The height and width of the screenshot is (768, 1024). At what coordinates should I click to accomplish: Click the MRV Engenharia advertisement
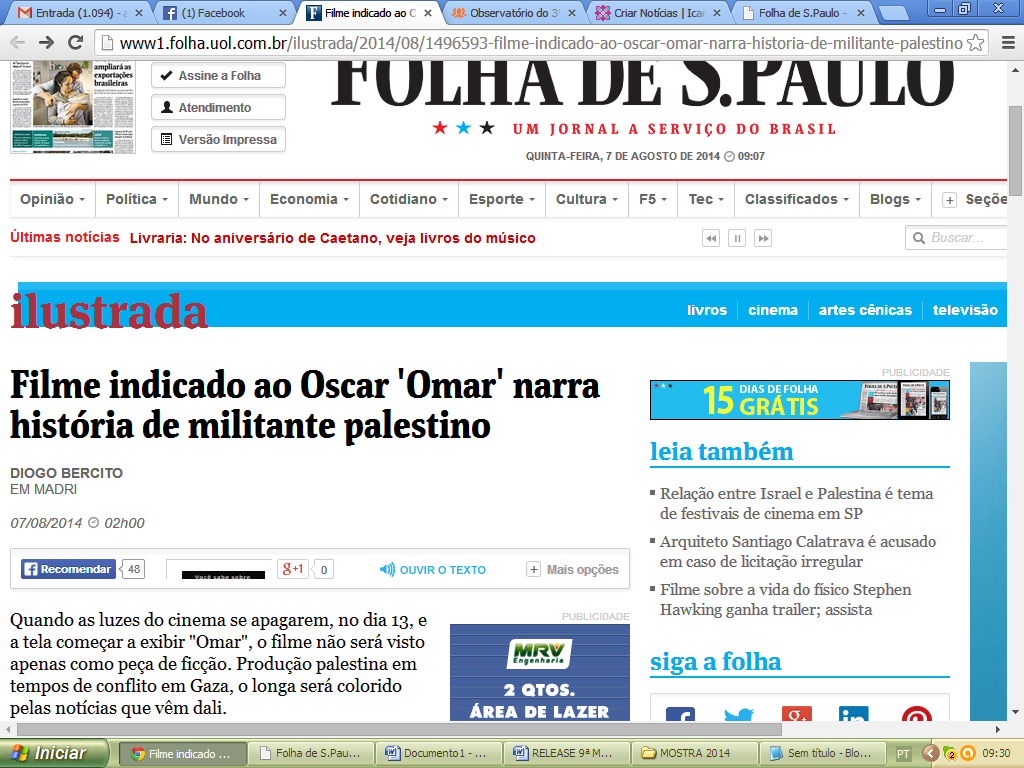[540, 673]
